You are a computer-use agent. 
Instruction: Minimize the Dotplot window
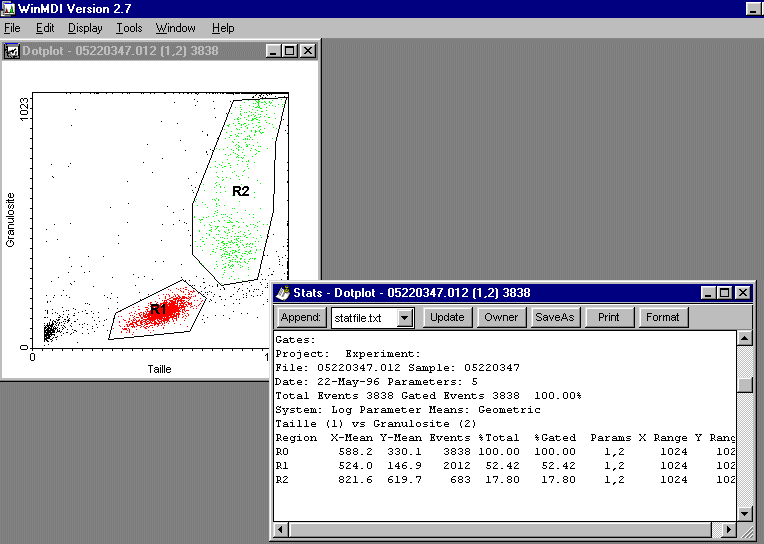[274, 51]
